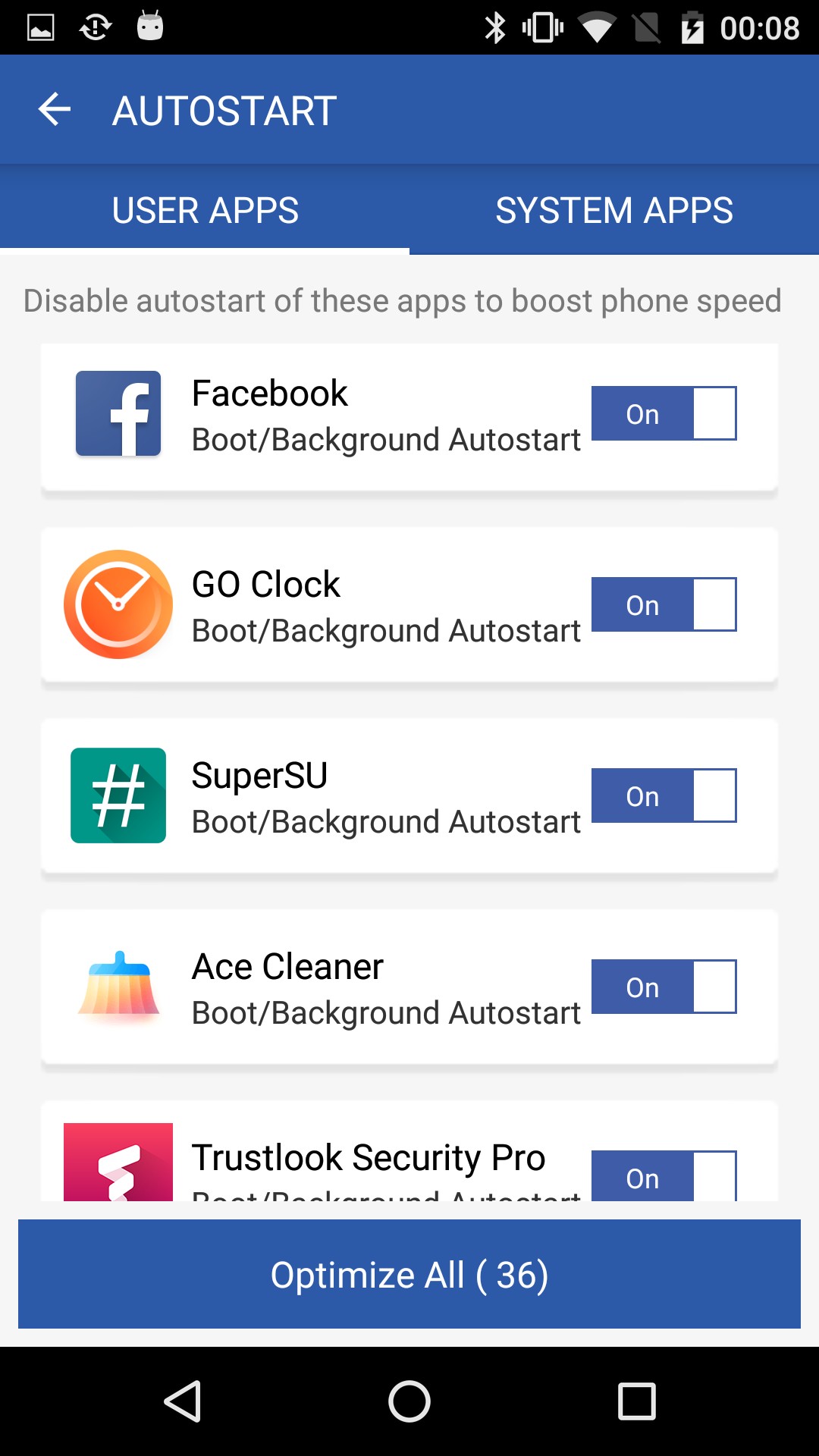
Task: Open recent apps with square button
Action: (637, 1401)
